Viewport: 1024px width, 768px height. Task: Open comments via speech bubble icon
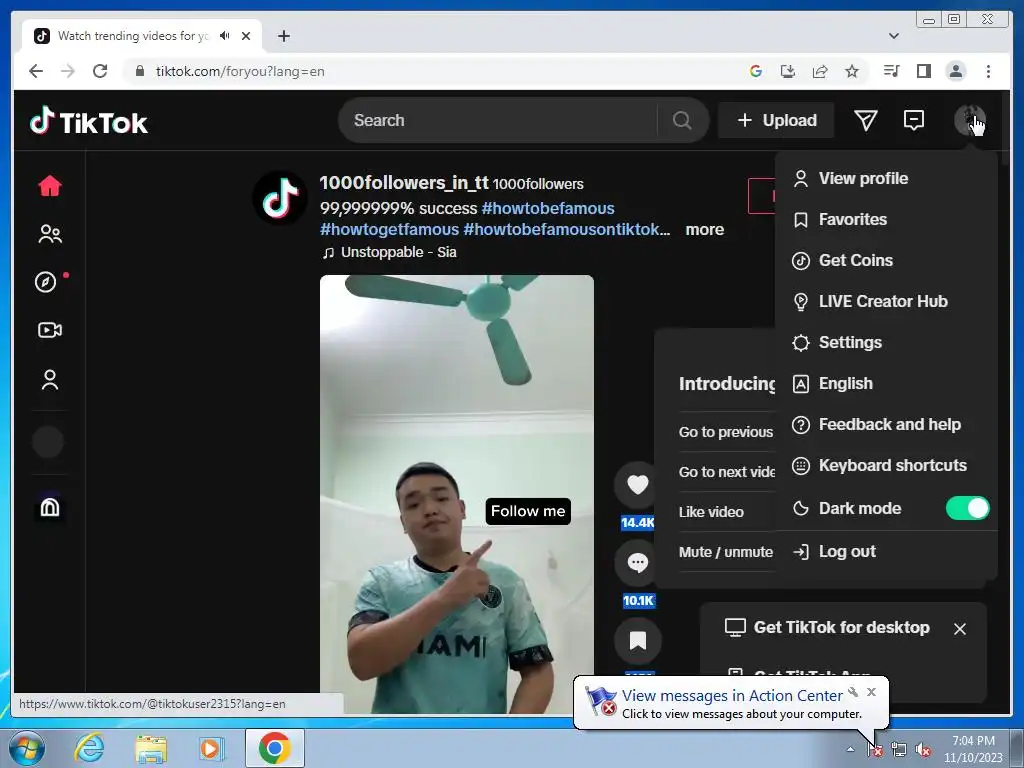point(637,563)
